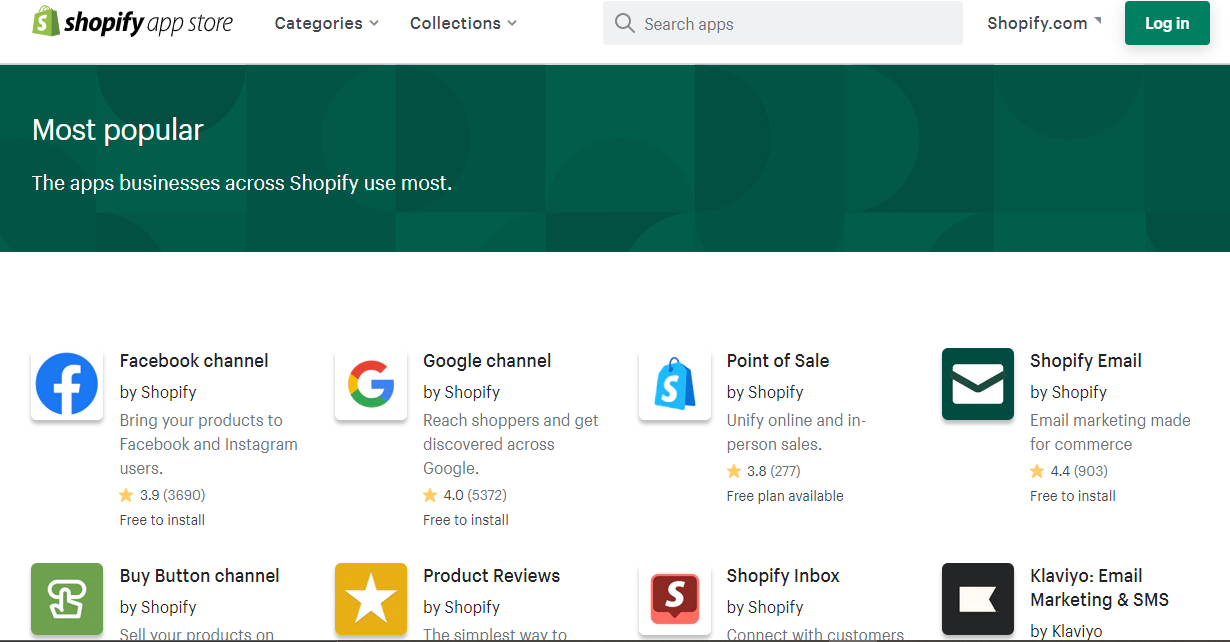This screenshot has width=1230, height=642.
Task: Open the Shopify.com dropdown menu
Action: tap(1044, 23)
